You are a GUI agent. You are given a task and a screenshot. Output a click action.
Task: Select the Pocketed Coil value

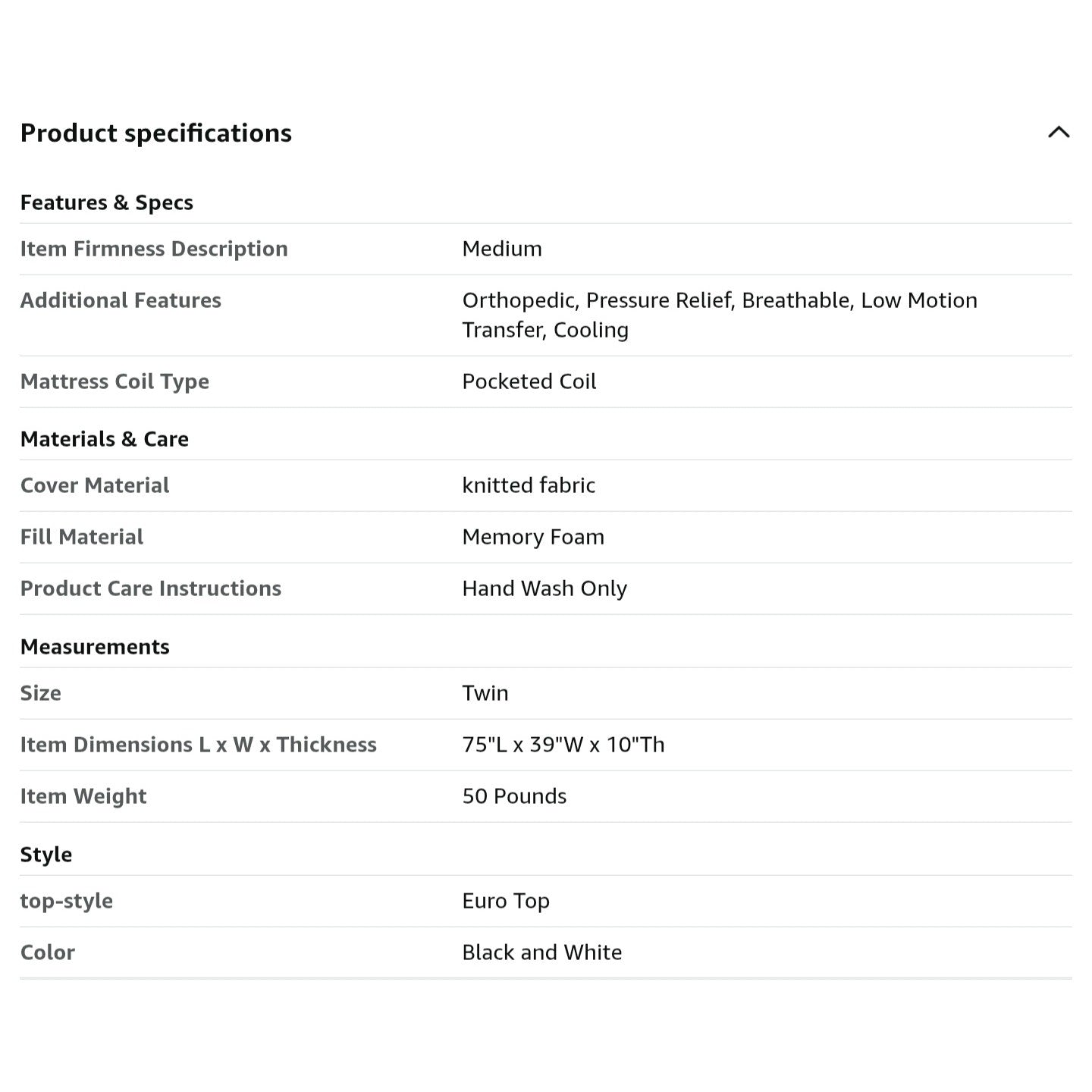pyautogui.click(x=529, y=381)
